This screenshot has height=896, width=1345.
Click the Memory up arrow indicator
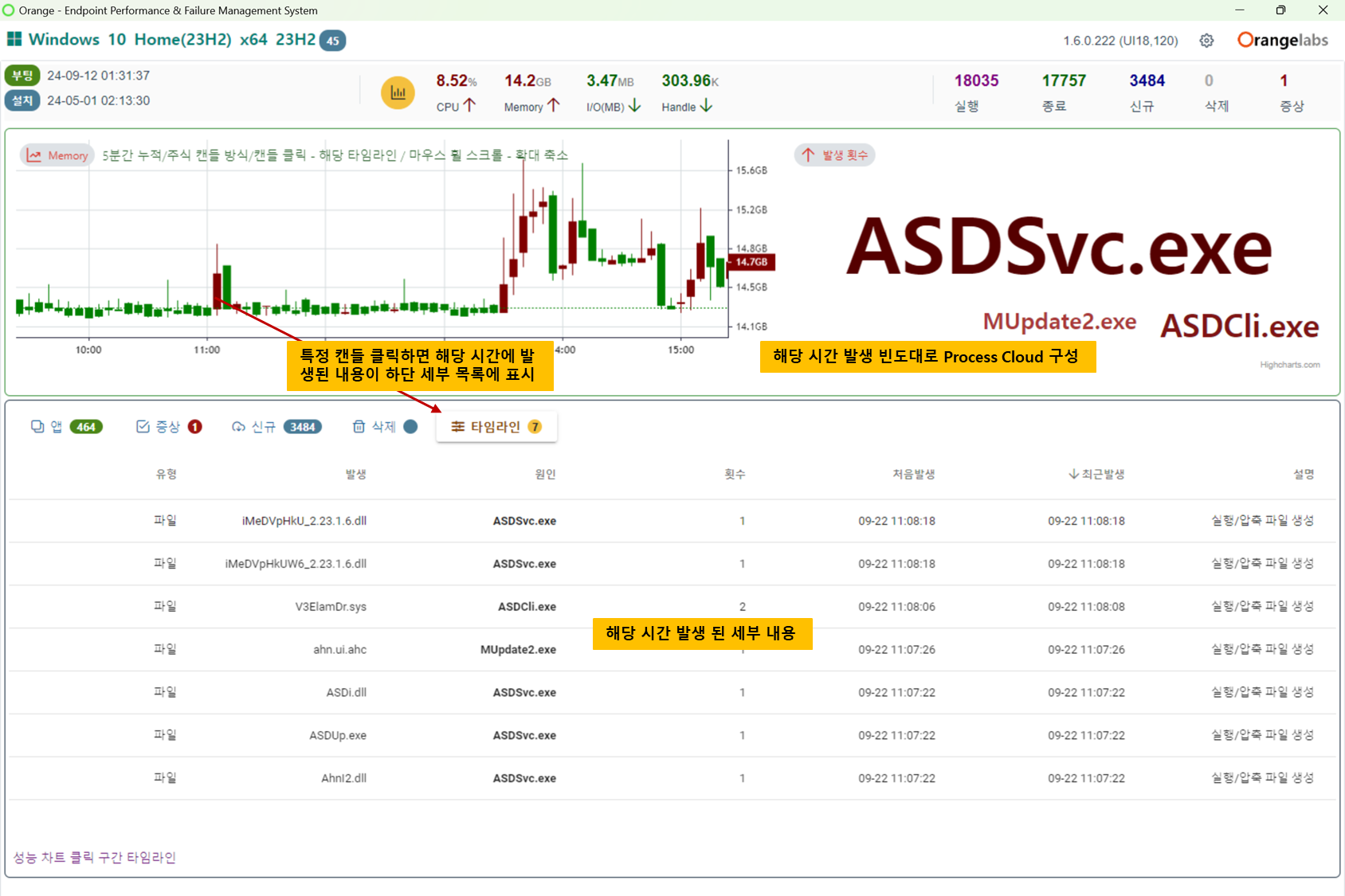pyautogui.click(x=554, y=105)
